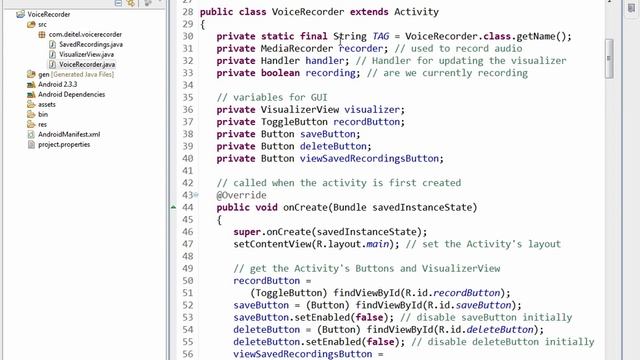Select the bin folder

pos(43,114)
